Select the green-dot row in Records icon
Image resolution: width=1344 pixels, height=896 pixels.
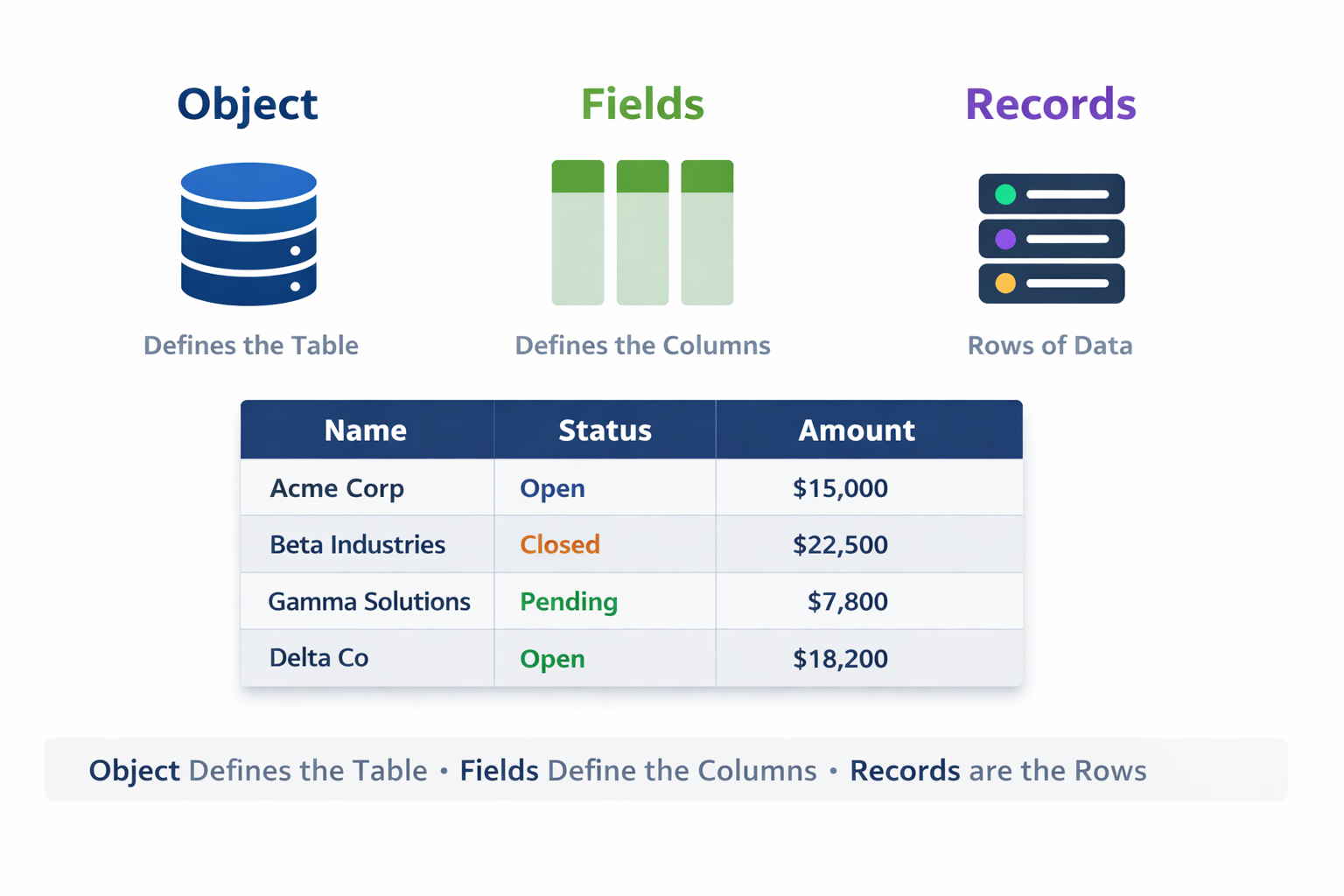click(1051, 194)
